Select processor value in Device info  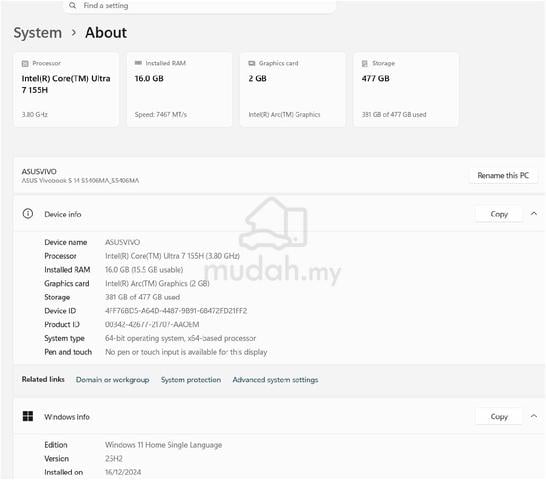(x=172, y=256)
